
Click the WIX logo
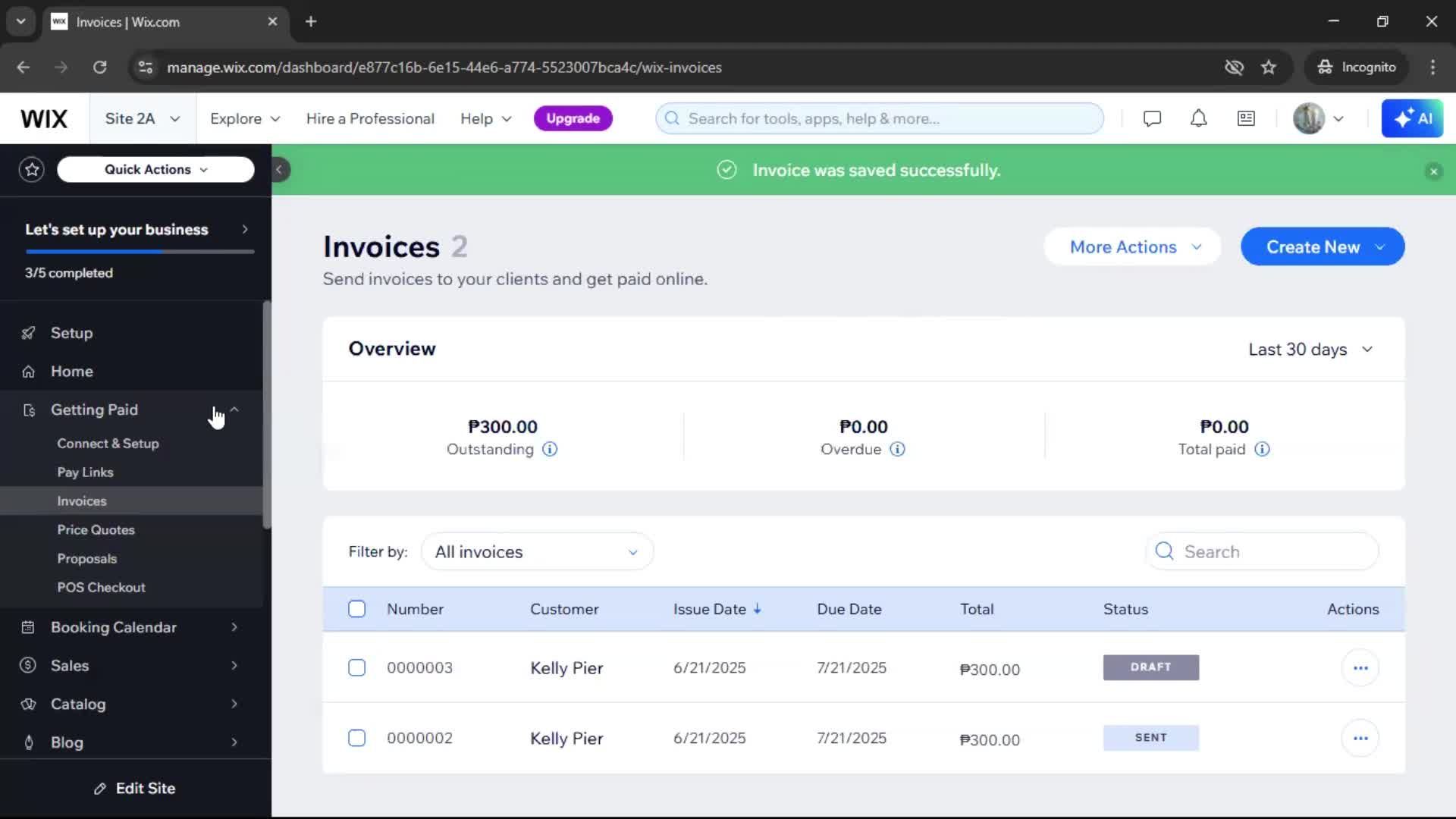[x=44, y=119]
